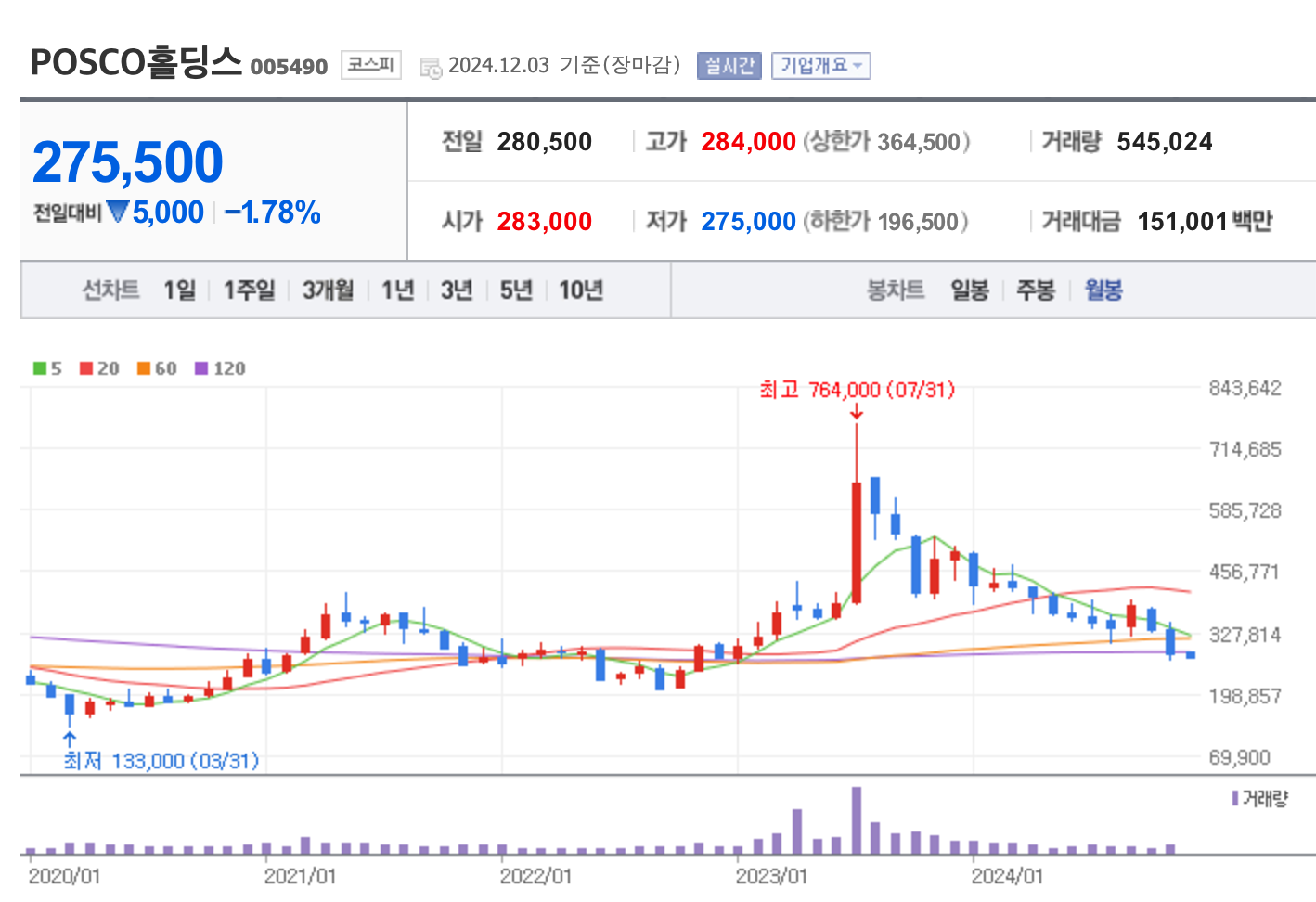This screenshot has height=902, width=1316.
Task: Click the 456,771 y-axis label
Action: point(1245,572)
